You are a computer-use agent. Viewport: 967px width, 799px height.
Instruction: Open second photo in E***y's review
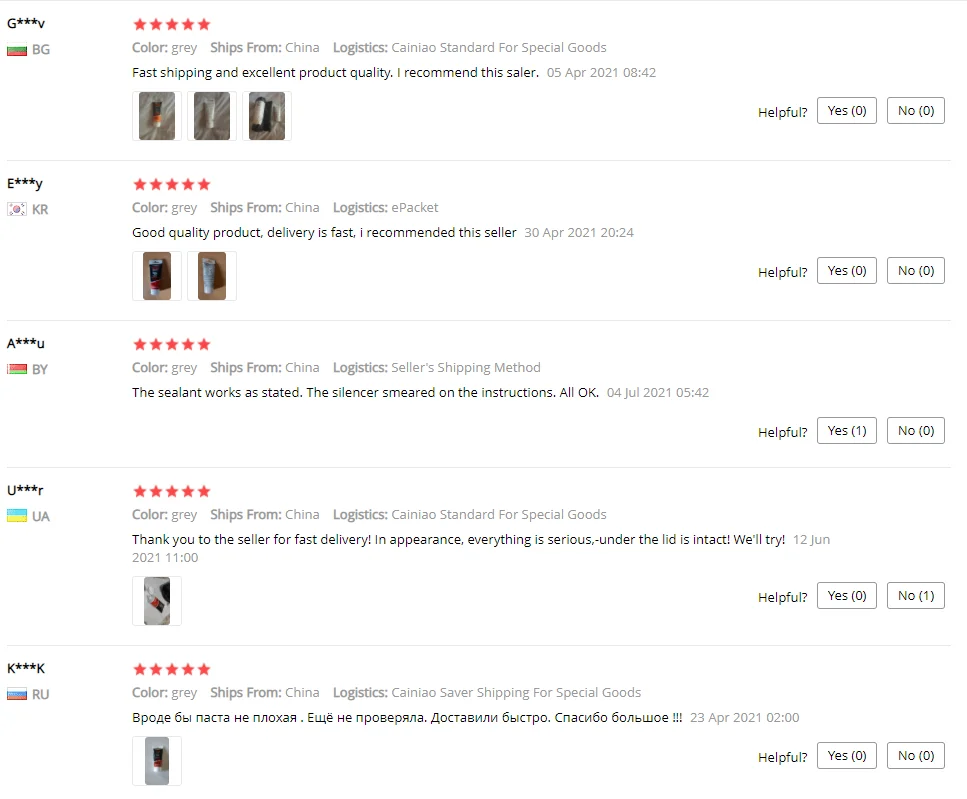click(212, 276)
